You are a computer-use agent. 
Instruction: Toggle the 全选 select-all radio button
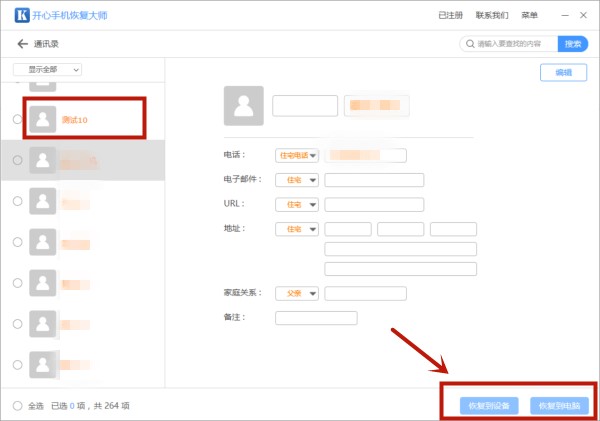coord(18,406)
